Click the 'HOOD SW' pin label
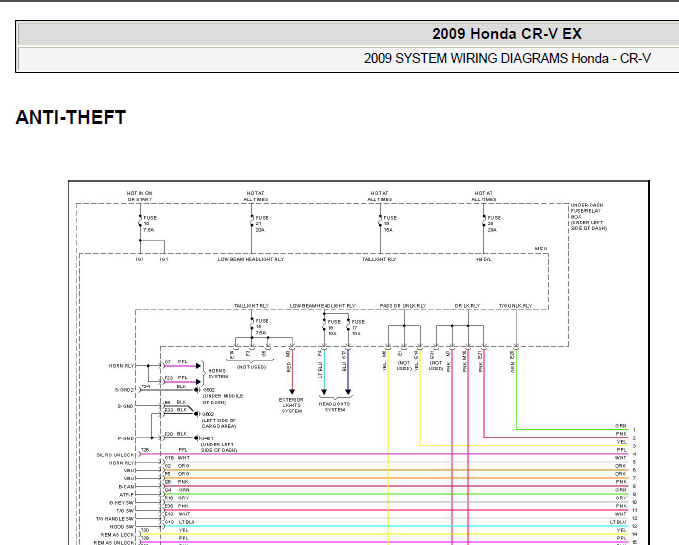The image size is (679, 545). [122, 527]
